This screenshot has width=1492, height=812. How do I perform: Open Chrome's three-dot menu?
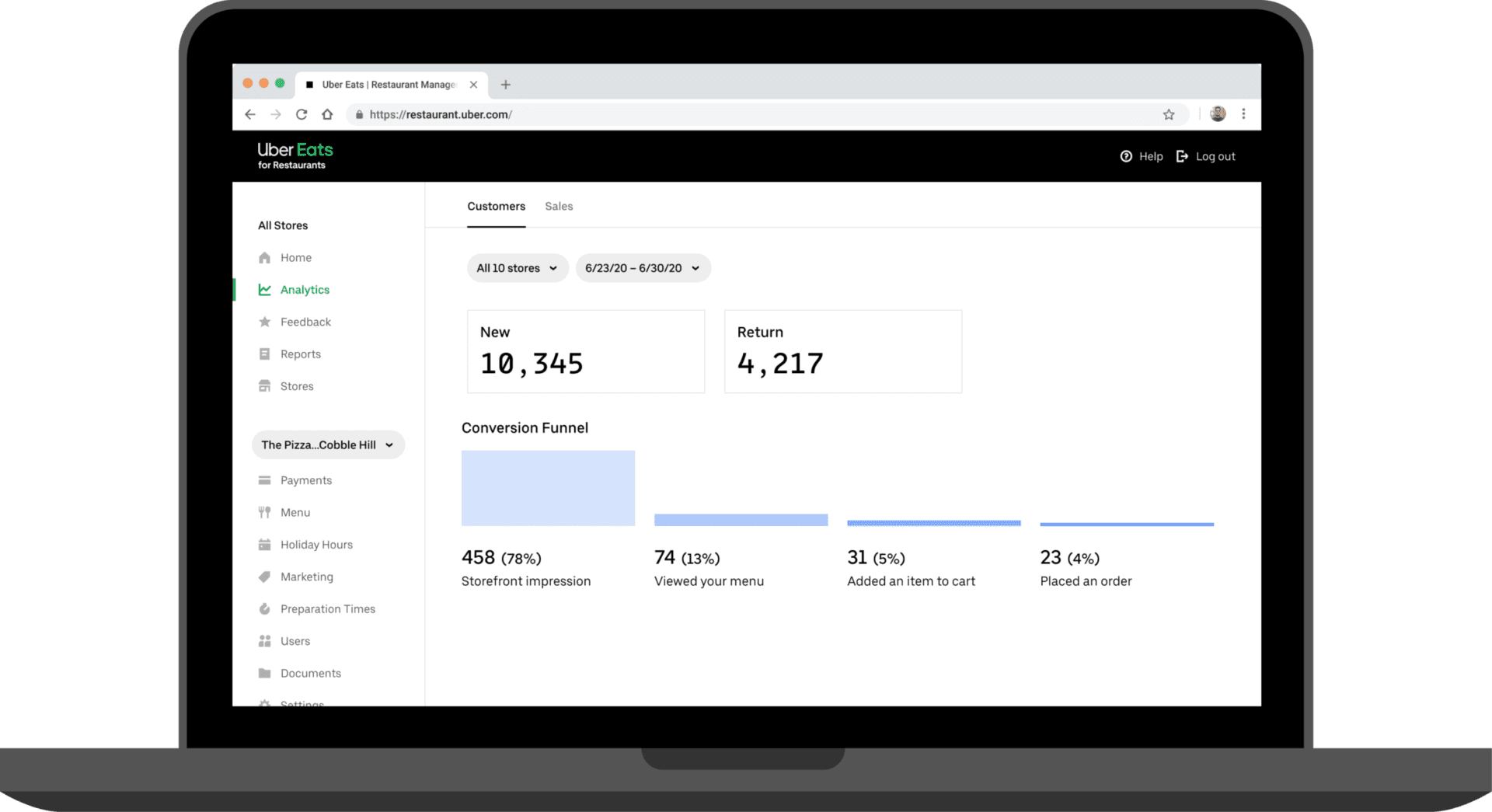coord(1243,114)
